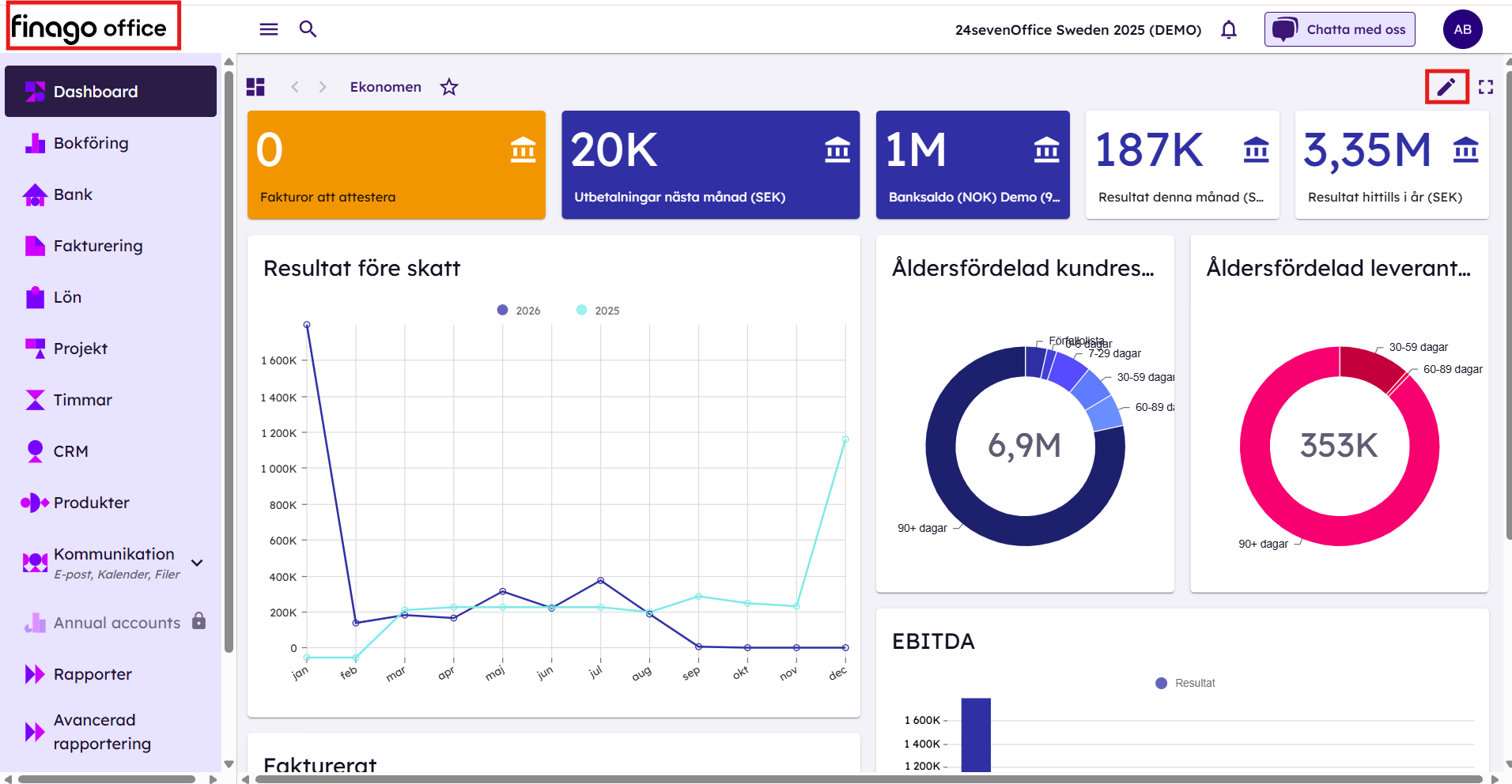Click the Chatta med oss button
The width and height of the screenshot is (1512, 784).
1340,29
